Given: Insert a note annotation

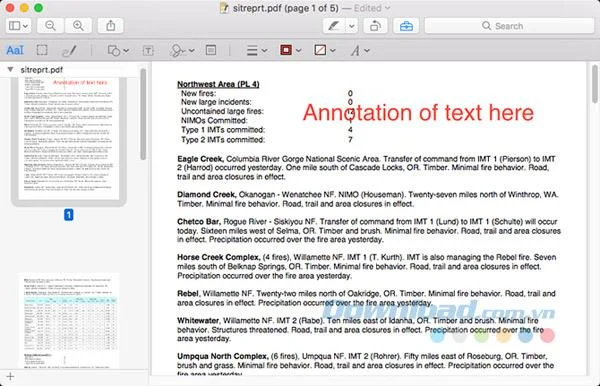Looking at the screenshot, I should (x=211, y=50).
